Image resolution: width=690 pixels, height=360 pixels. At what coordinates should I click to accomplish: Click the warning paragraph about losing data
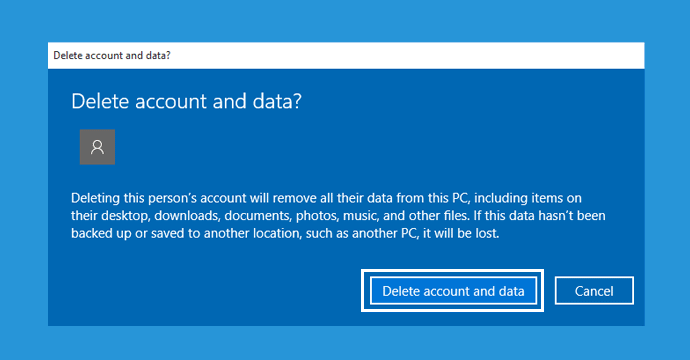[x=338, y=216]
